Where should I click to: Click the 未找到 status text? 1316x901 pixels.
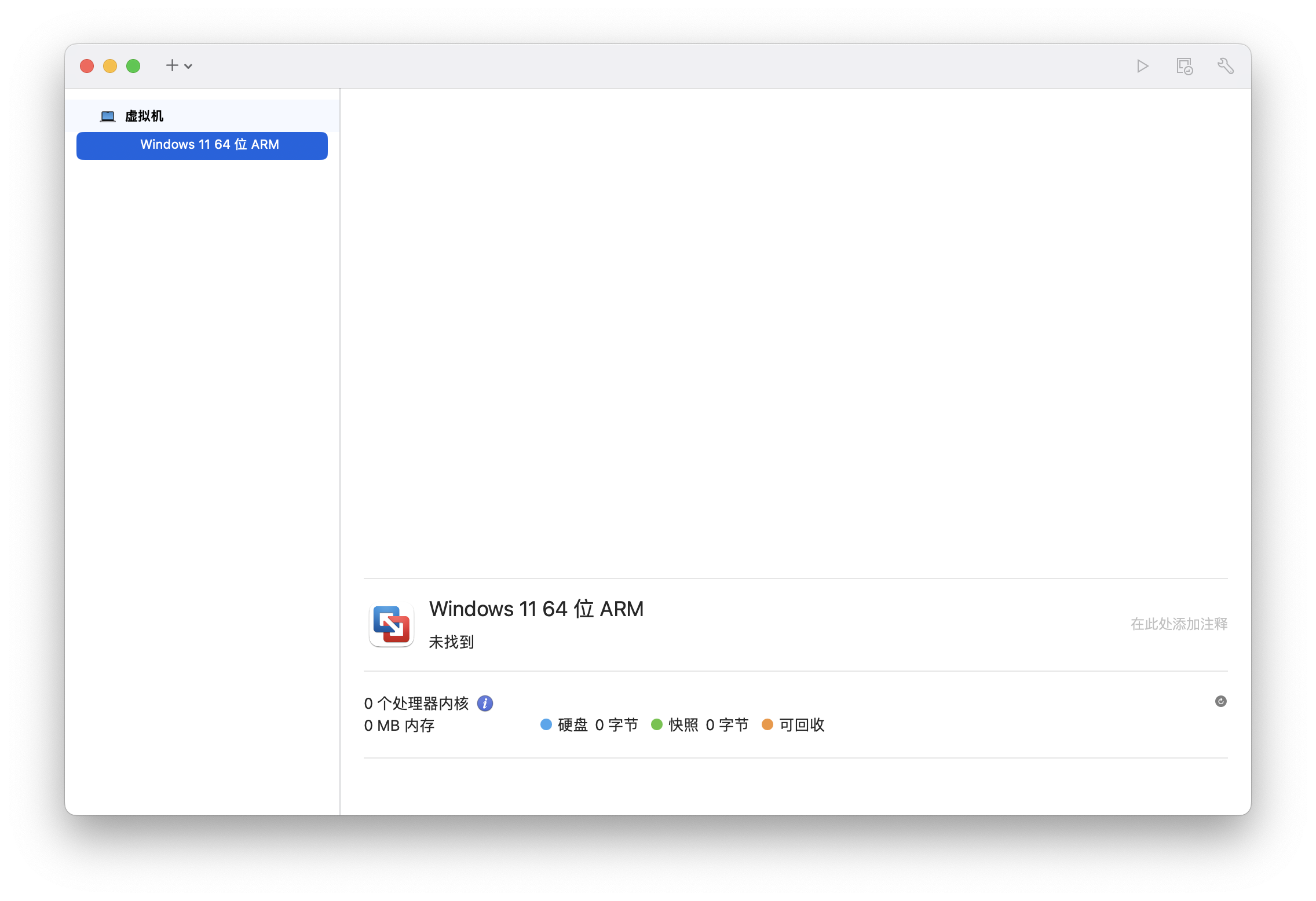[451, 642]
